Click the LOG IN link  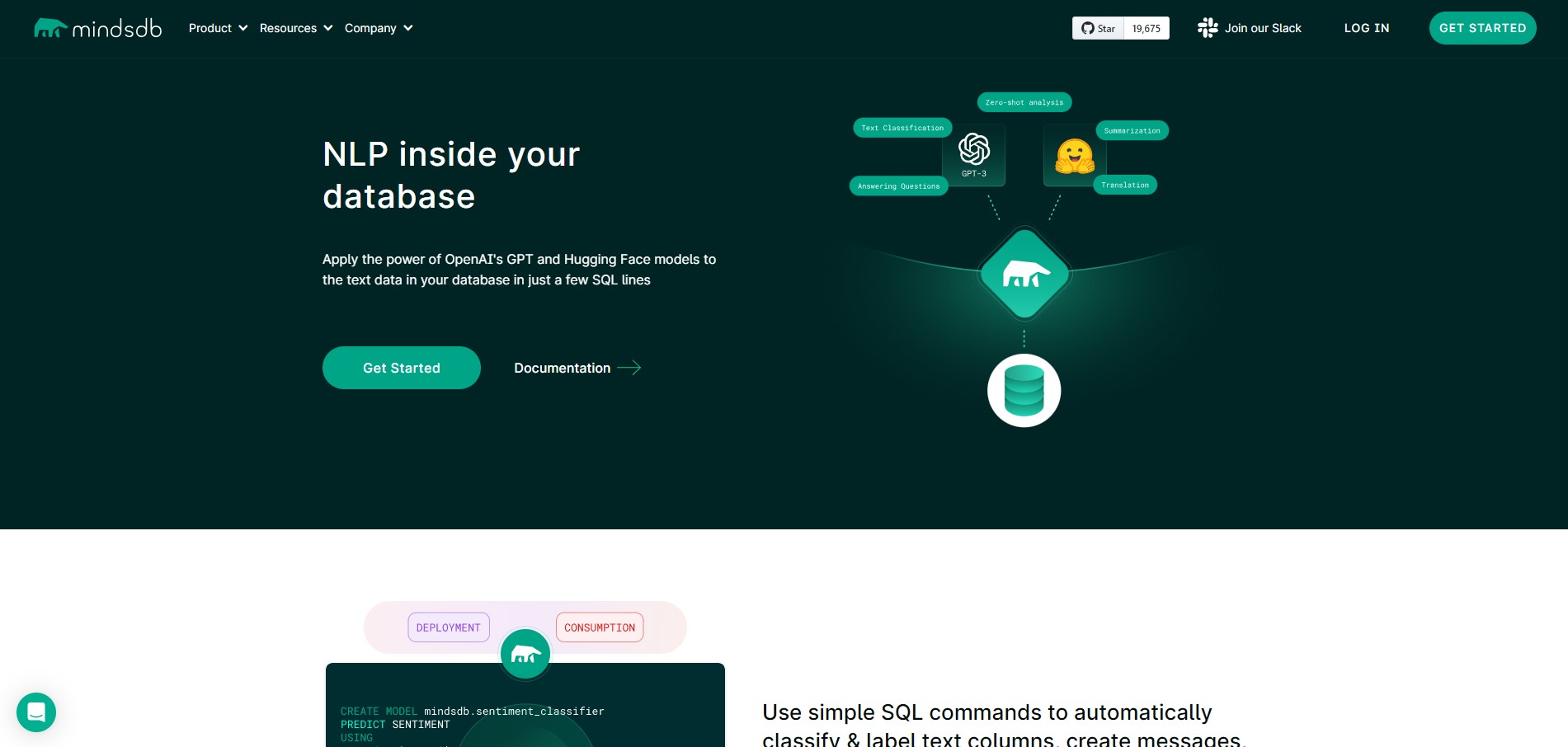click(1367, 28)
